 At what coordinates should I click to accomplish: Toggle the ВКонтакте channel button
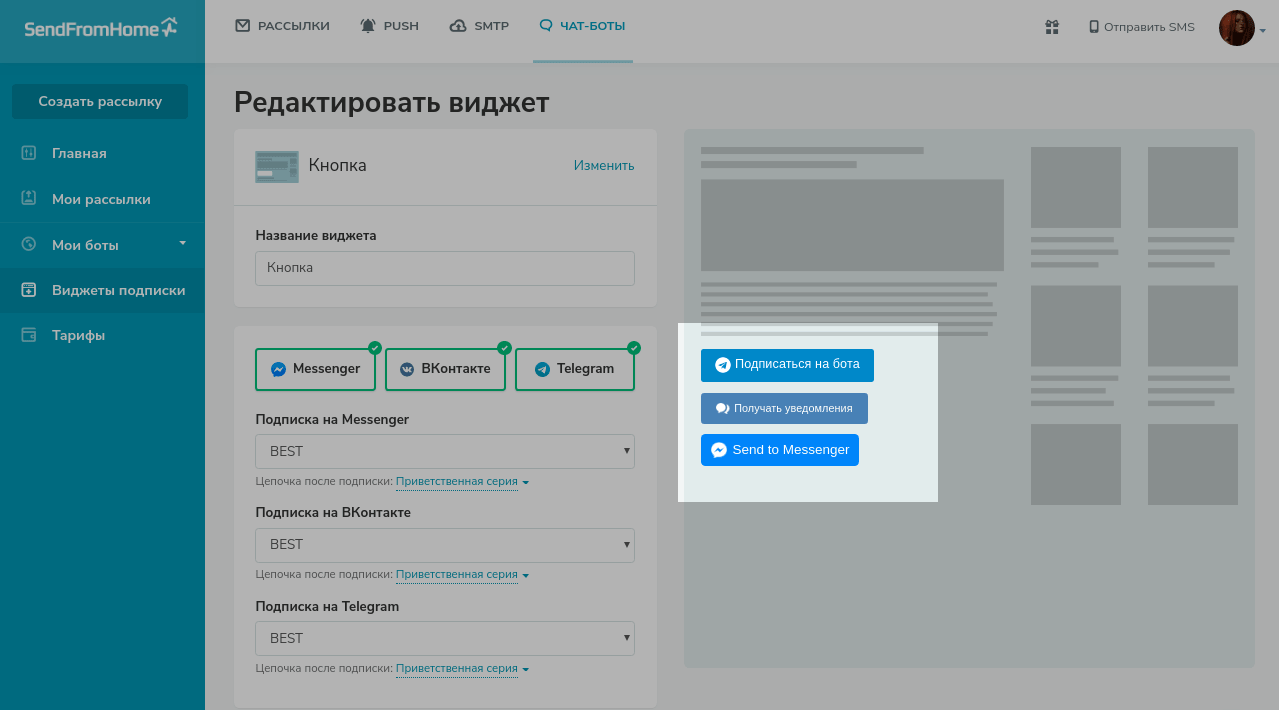click(445, 369)
